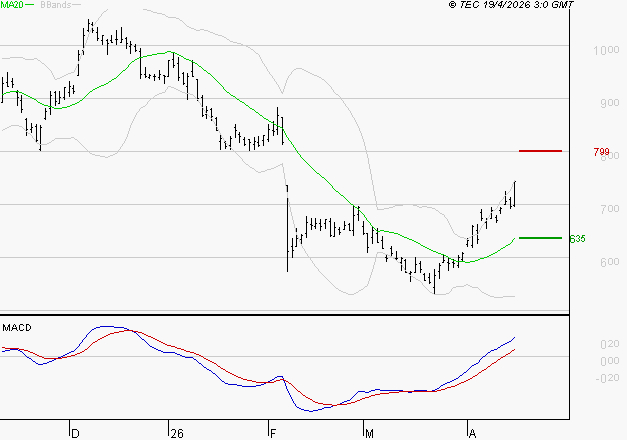
Task: Click the 1000 price axis label
Action: point(606,50)
